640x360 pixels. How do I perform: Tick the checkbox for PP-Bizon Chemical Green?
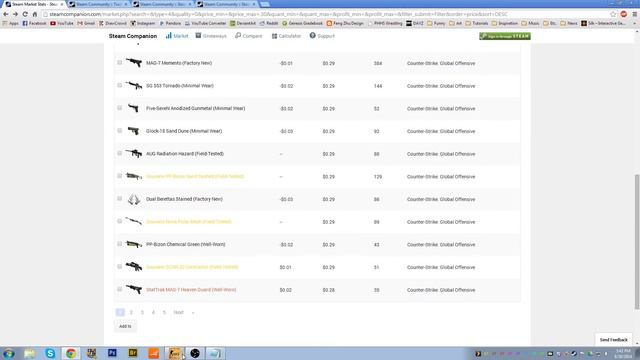pos(119,244)
